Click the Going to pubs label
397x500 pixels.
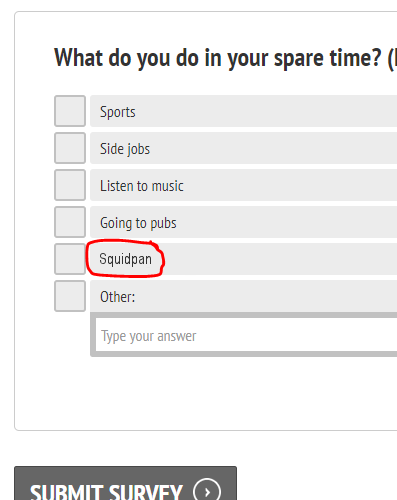click(138, 223)
